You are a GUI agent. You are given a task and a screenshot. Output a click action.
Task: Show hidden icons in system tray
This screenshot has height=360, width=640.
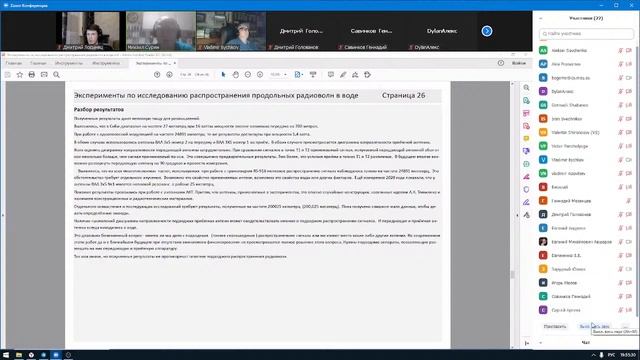(593, 355)
